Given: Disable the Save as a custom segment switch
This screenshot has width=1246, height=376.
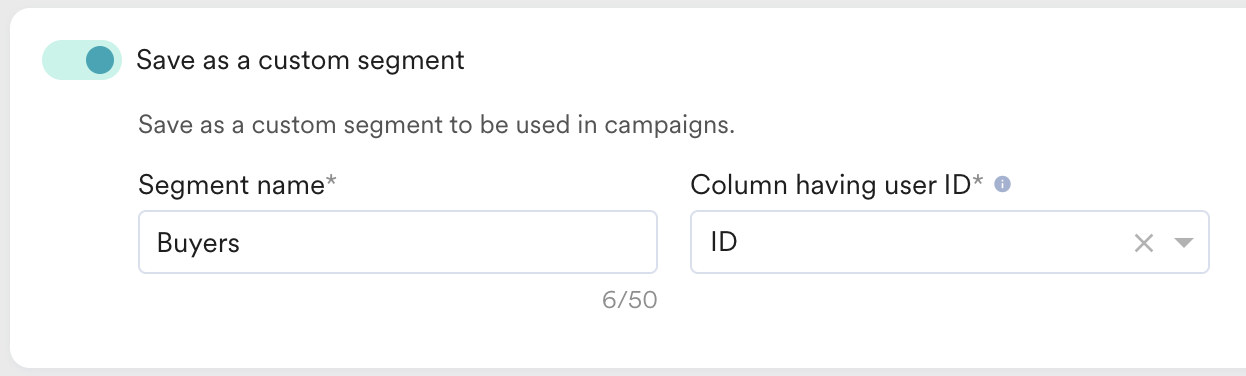Looking at the screenshot, I should 81,60.
